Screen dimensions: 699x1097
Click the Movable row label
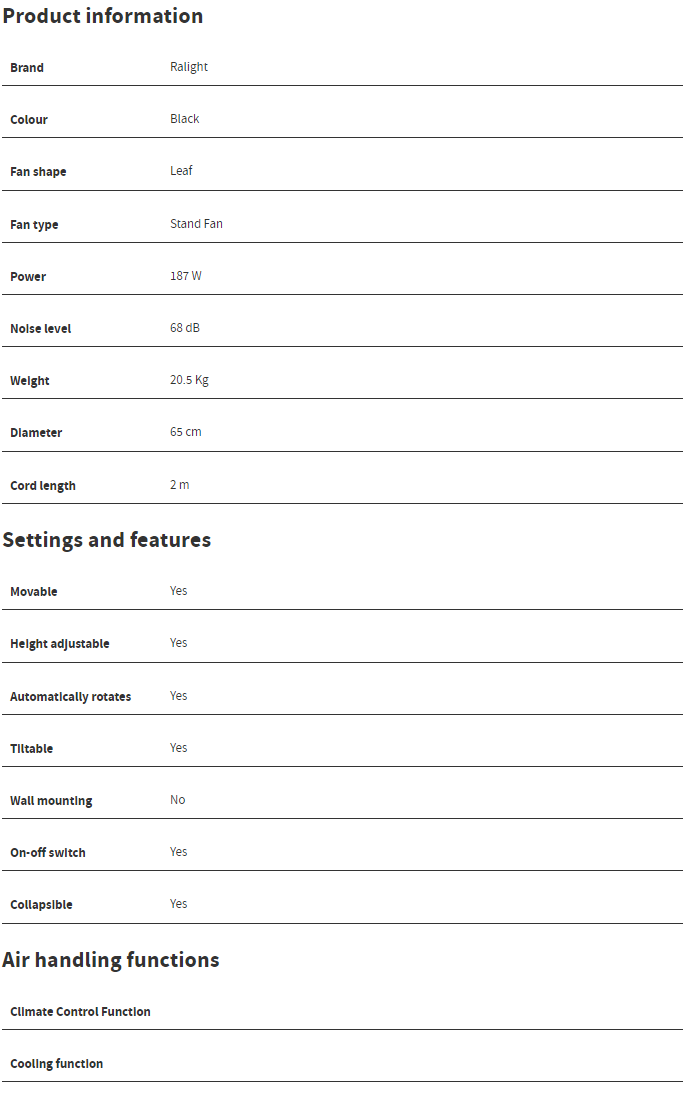pyautogui.click(x=34, y=592)
